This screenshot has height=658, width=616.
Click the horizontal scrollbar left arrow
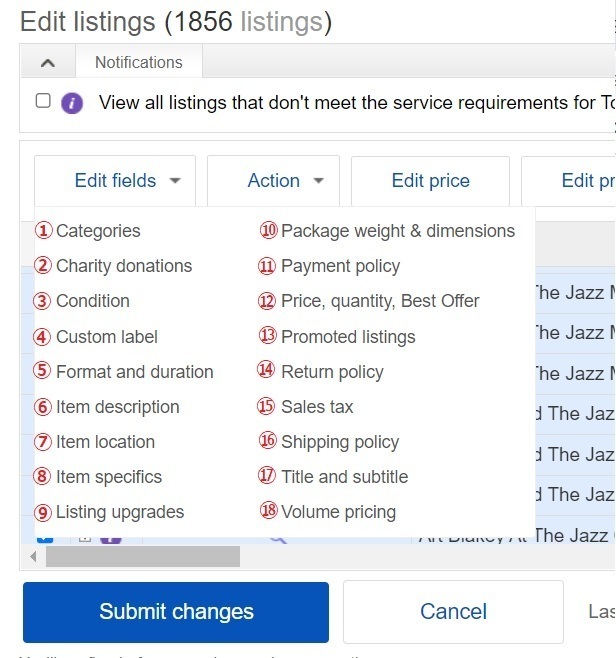[x=35, y=556]
